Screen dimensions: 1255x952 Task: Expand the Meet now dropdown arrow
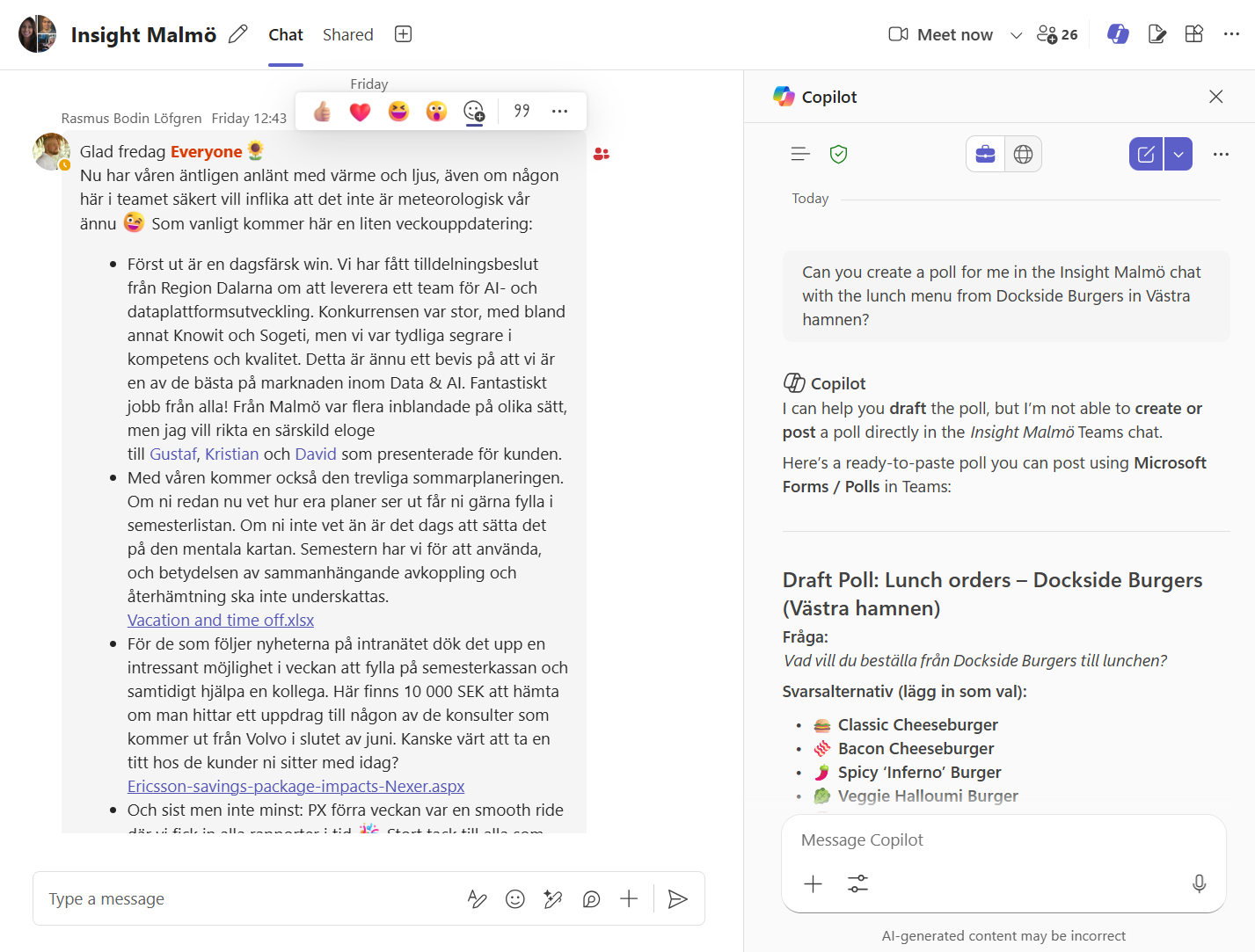[1016, 35]
